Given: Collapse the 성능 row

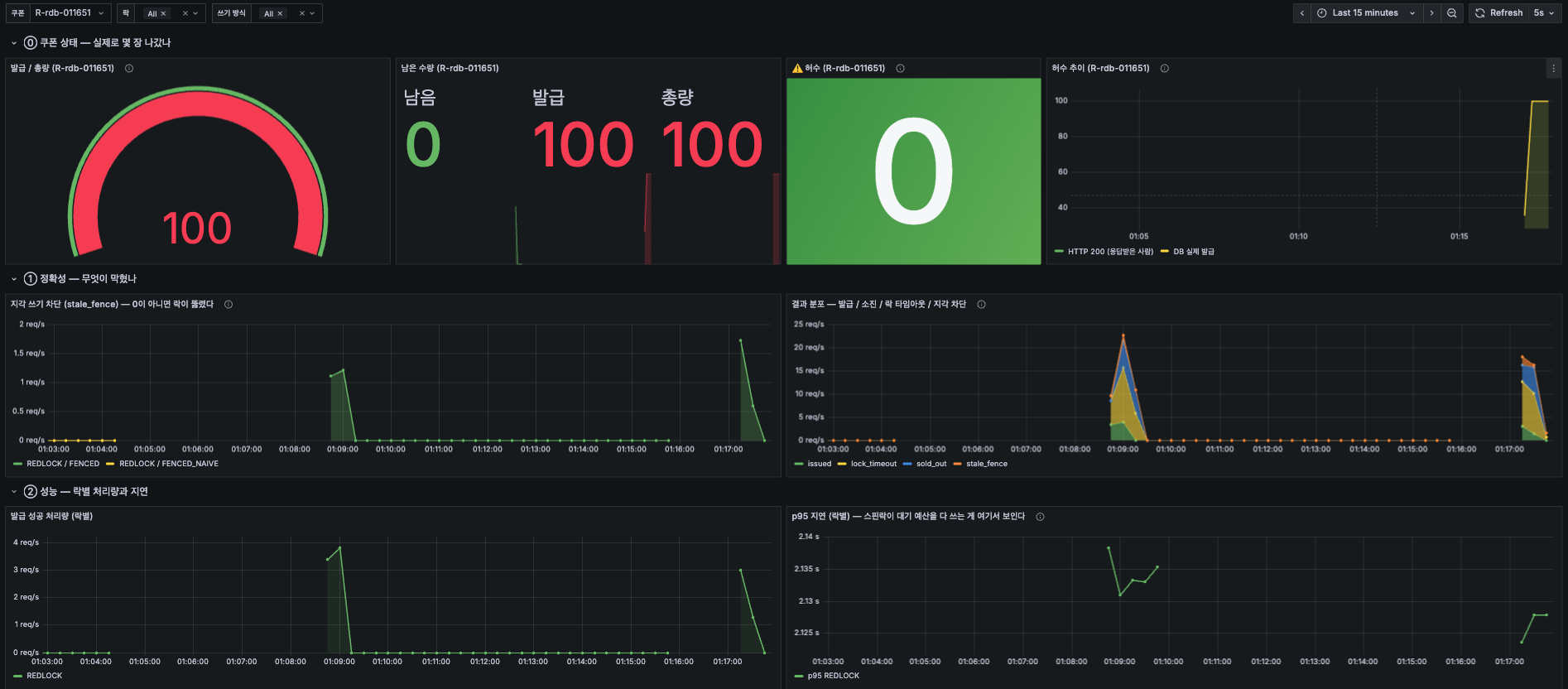Looking at the screenshot, I should pyautogui.click(x=14, y=492).
